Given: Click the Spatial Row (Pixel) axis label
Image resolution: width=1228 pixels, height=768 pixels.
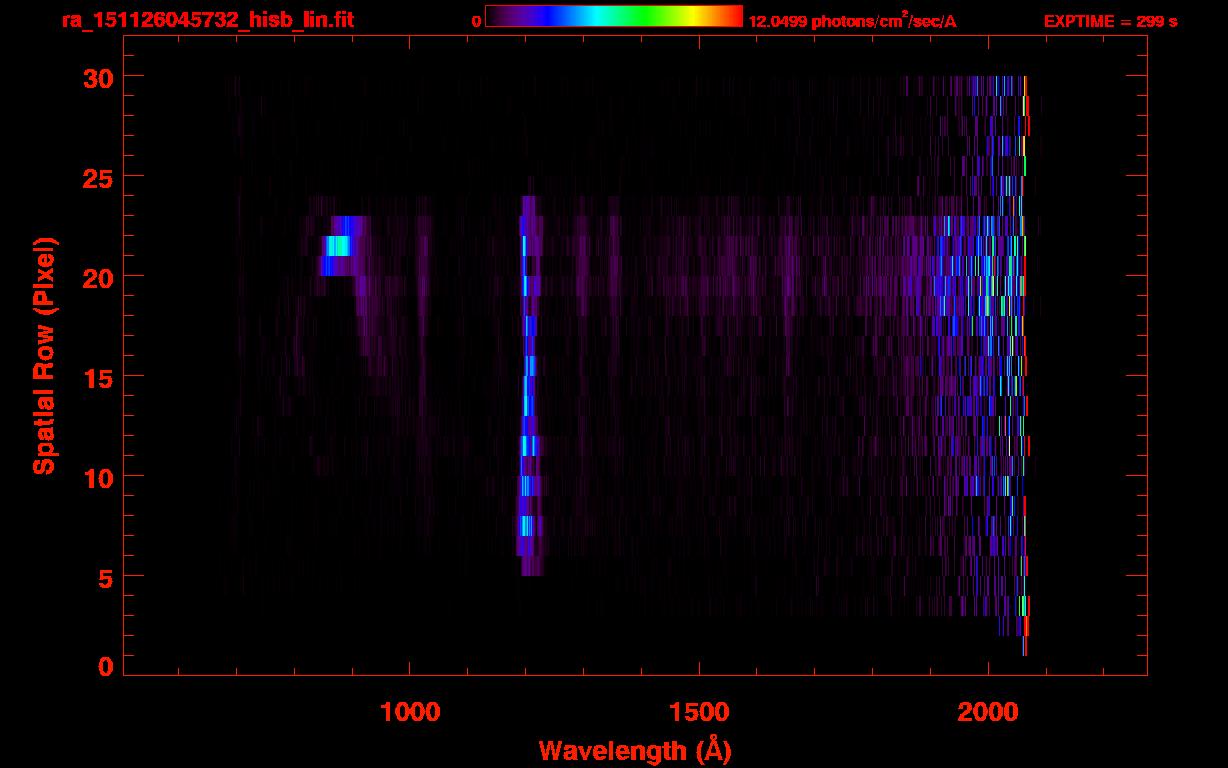Looking at the screenshot, I should (44, 356).
